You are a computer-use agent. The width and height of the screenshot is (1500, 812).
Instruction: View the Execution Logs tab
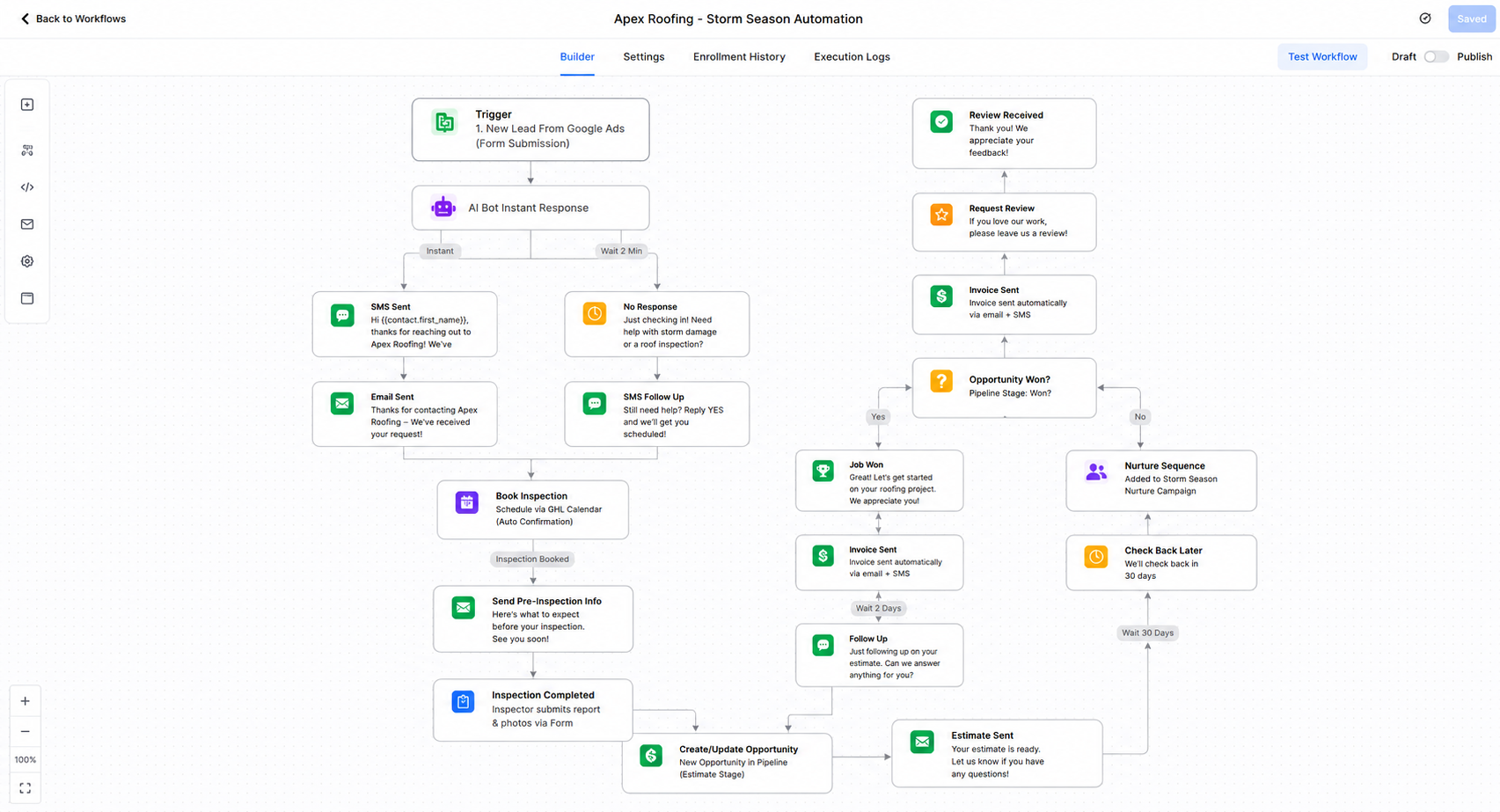point(852,56)
